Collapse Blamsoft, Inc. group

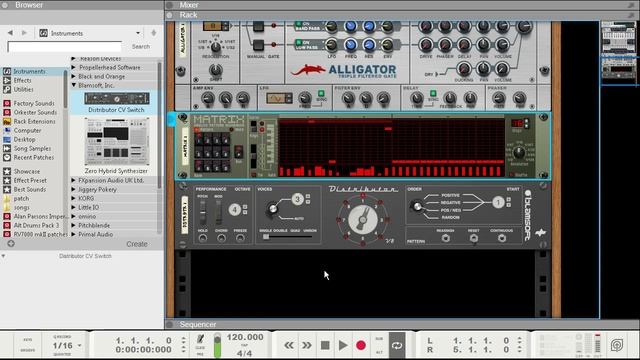point(74,85)
